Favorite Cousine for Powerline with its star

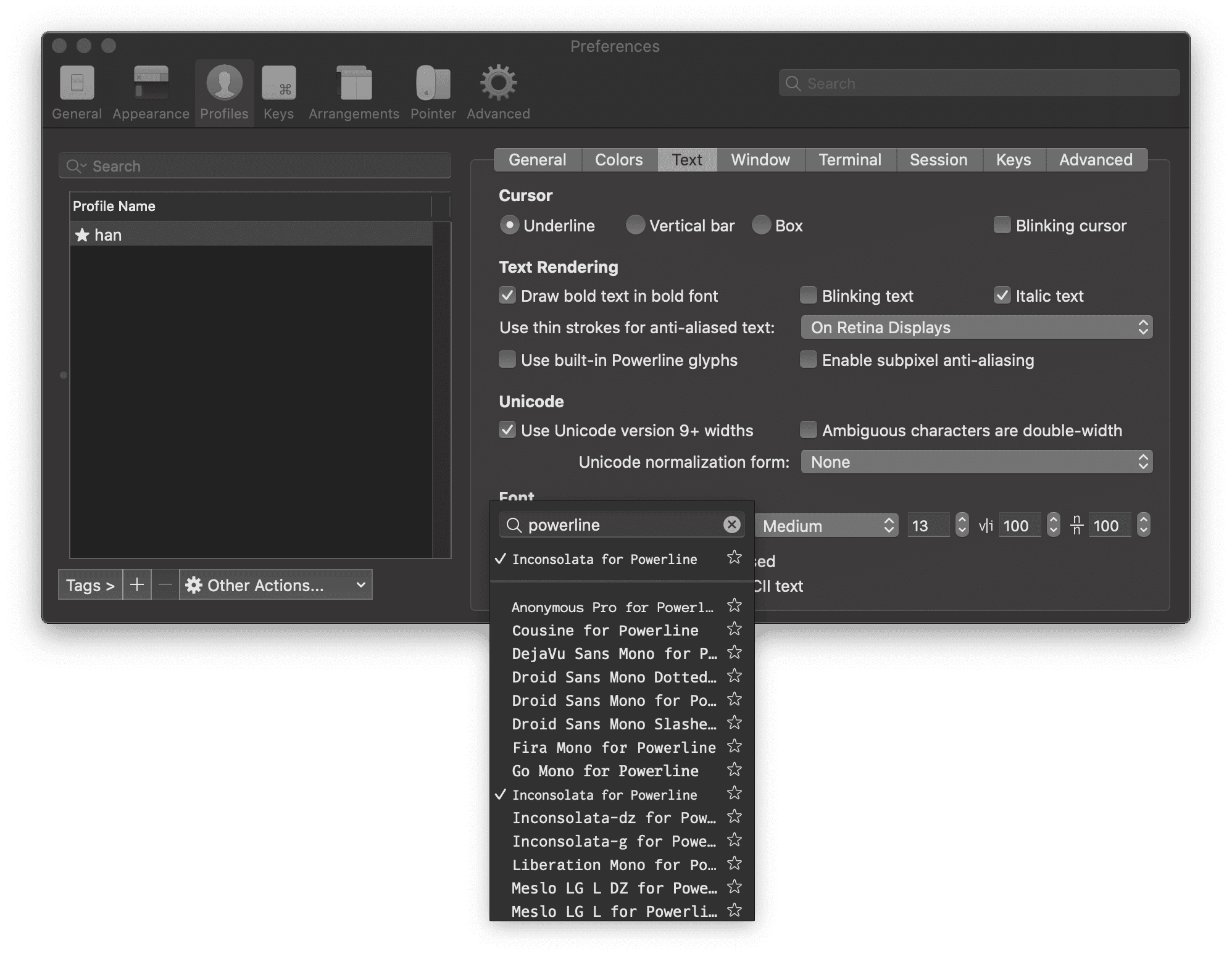[734, 629]
